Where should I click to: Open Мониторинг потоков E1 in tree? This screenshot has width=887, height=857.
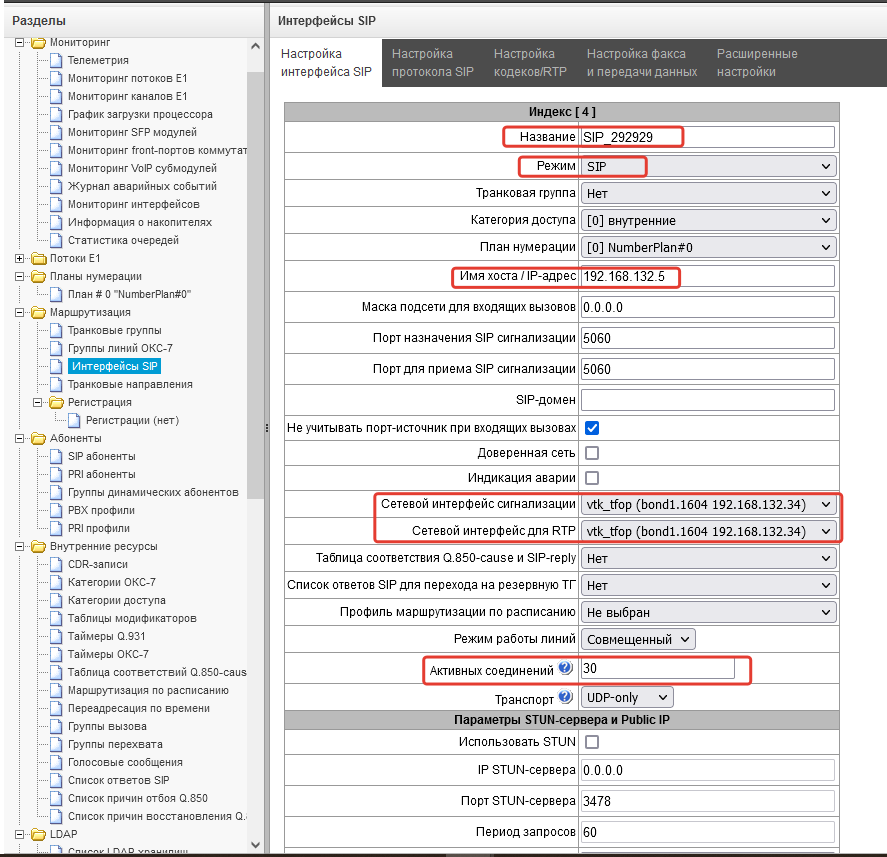(x=127, y=79)
